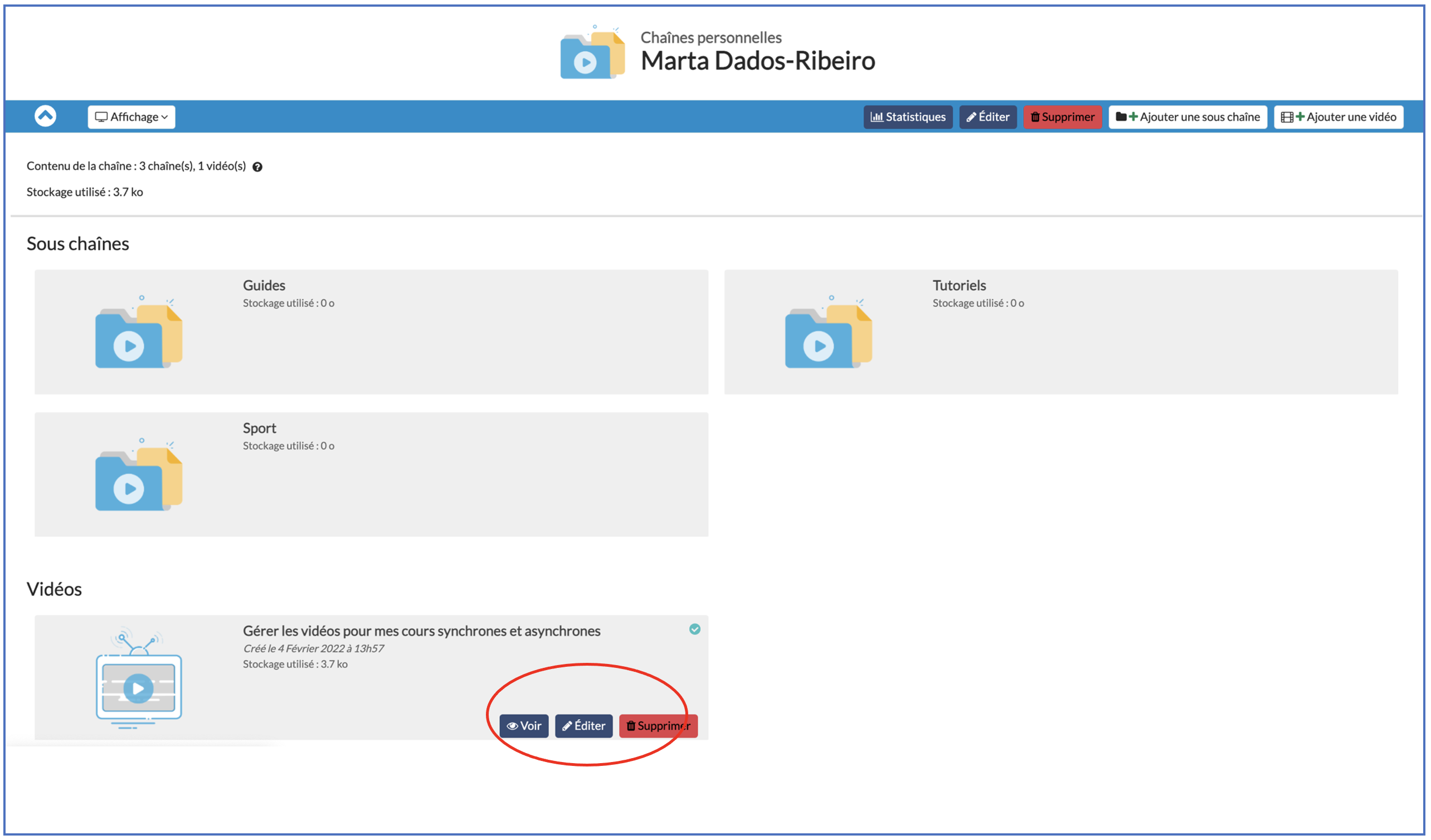Click the Supprimer trash button on video card
1431x840 pixels.
click(658, 726)
